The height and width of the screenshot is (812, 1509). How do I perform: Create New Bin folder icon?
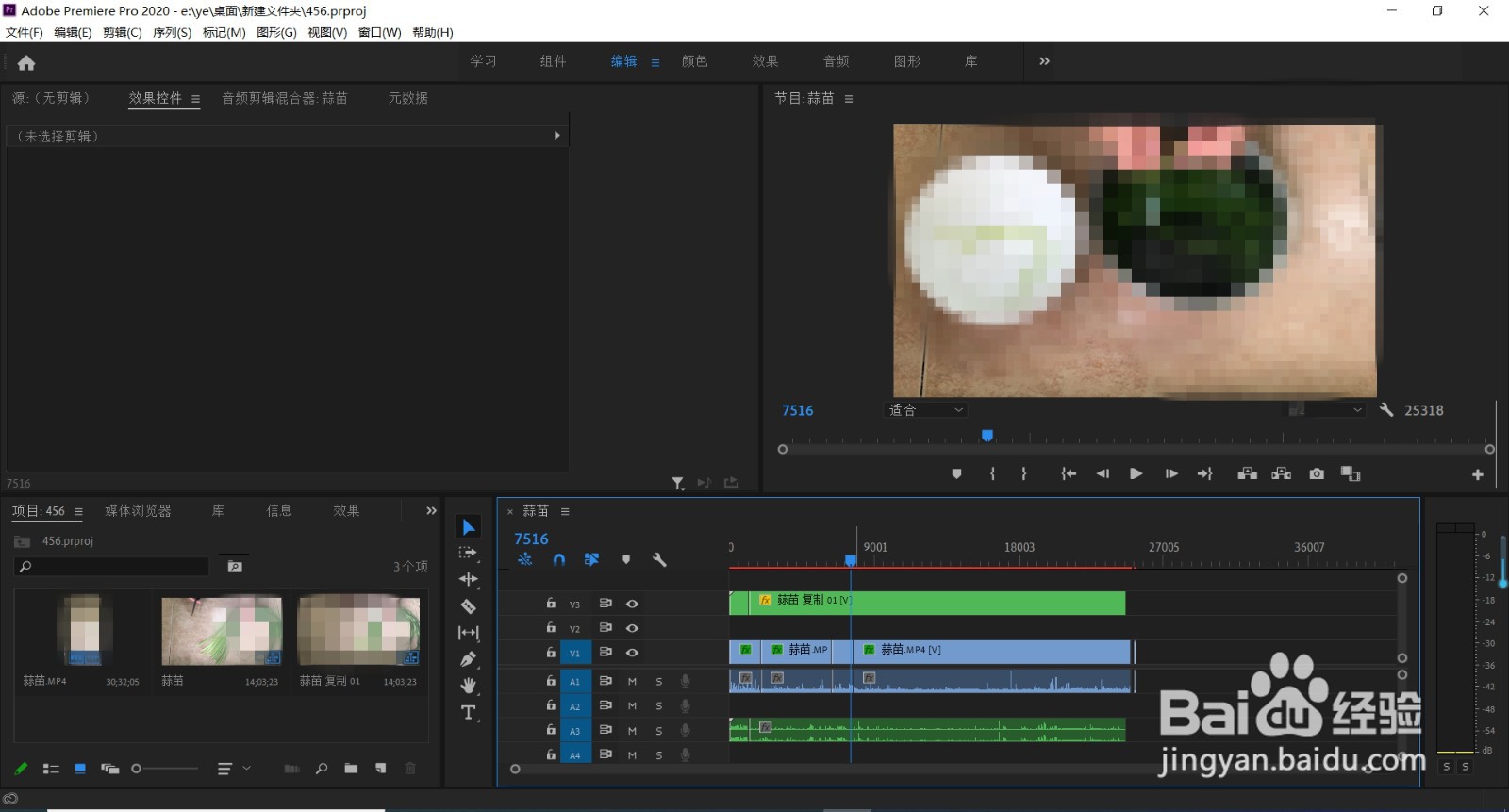(351, 769)
